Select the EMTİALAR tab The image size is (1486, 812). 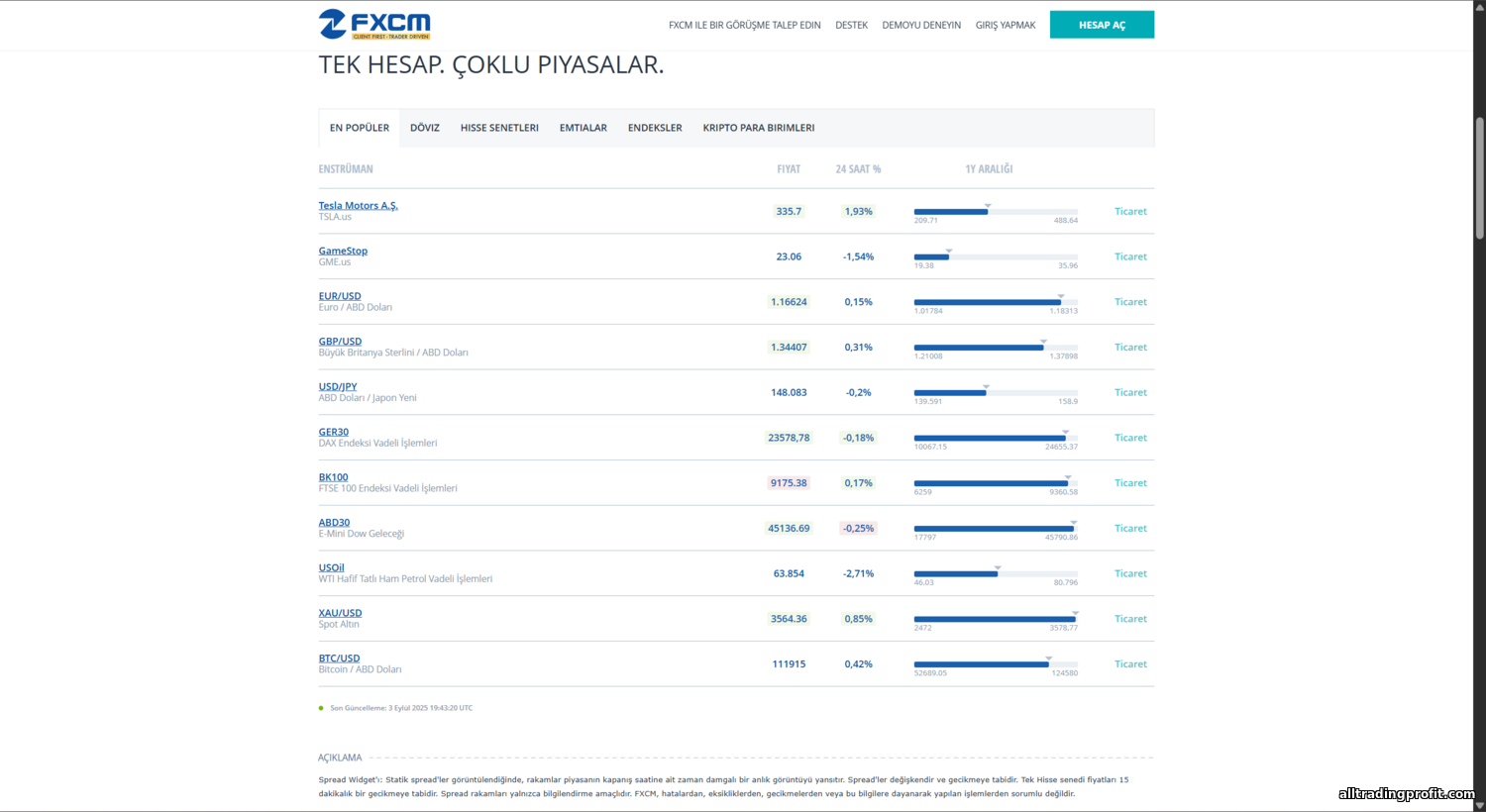click(583, 128)
